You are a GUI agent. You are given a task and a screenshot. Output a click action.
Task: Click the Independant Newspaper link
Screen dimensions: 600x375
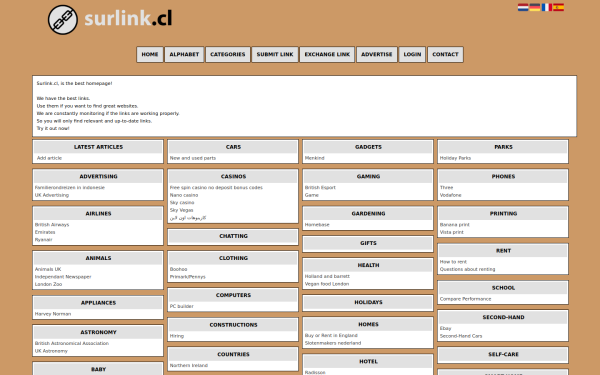point(63,277)
